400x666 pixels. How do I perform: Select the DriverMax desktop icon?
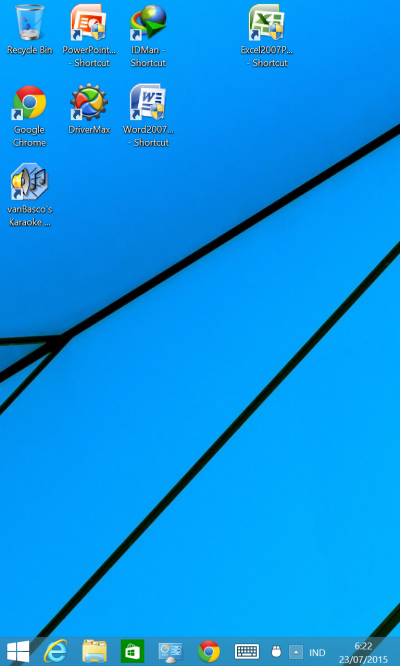[x=89, y=109]
